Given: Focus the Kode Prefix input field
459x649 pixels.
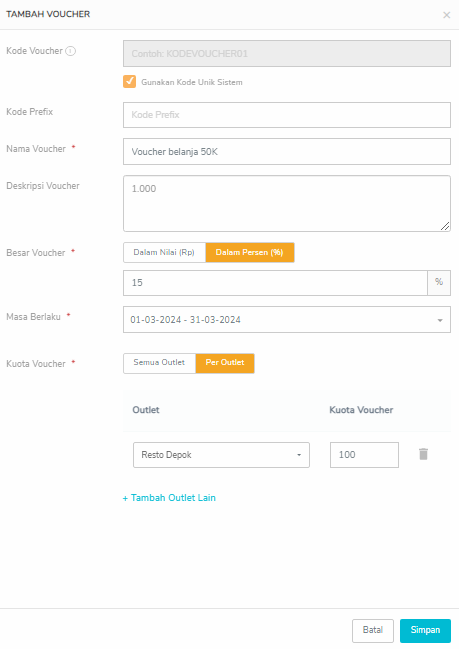Looking at the screenshot, I should point(287,115).
